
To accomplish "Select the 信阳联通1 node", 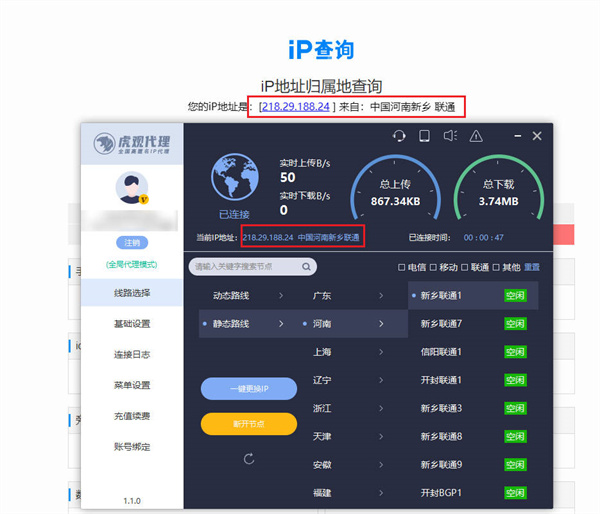I will coord(473,352).
